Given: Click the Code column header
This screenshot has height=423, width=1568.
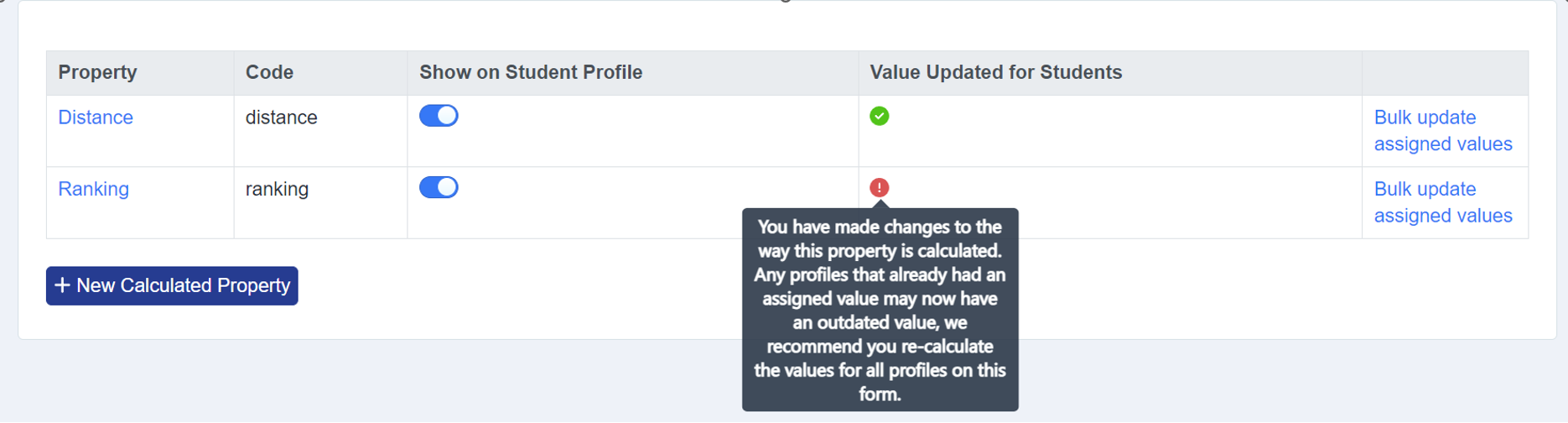Looking at the screenshot, I should click(269, 72).
